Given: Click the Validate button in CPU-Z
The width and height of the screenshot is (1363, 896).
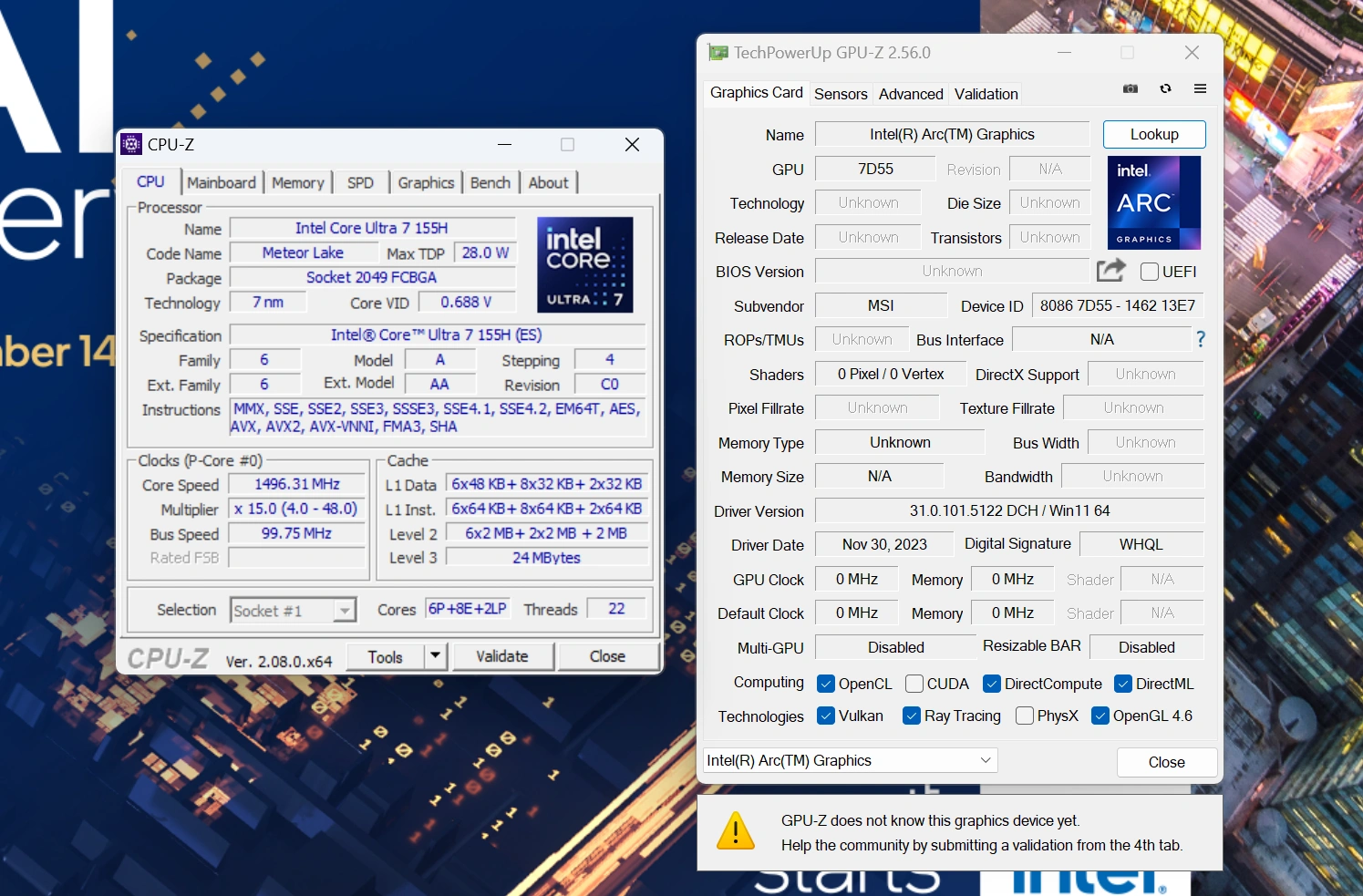Looking at the screenshot, I should [502, 656].
